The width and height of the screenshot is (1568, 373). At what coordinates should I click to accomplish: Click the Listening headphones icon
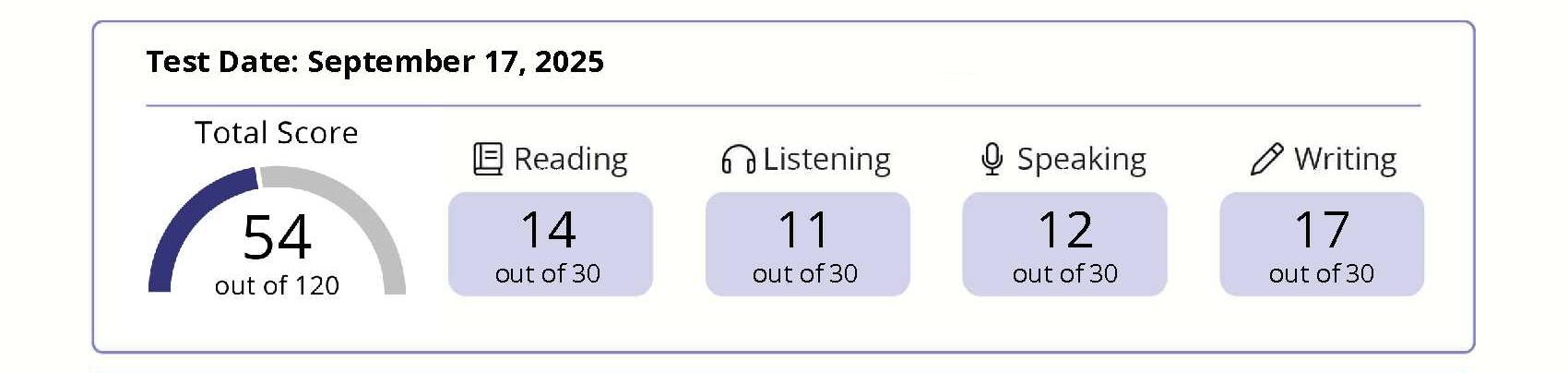[x=738, y=160]
